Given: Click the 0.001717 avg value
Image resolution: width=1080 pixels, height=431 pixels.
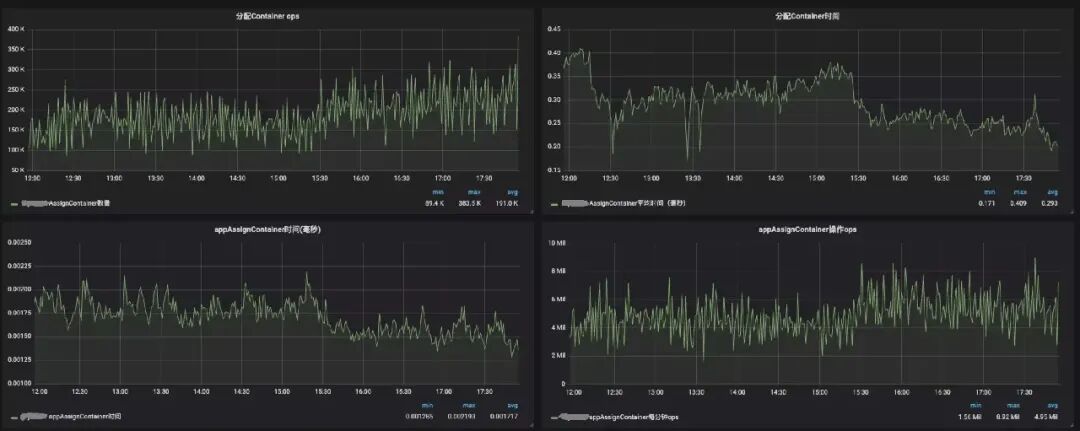Looking at the screenshot, I should pos(502,417).
